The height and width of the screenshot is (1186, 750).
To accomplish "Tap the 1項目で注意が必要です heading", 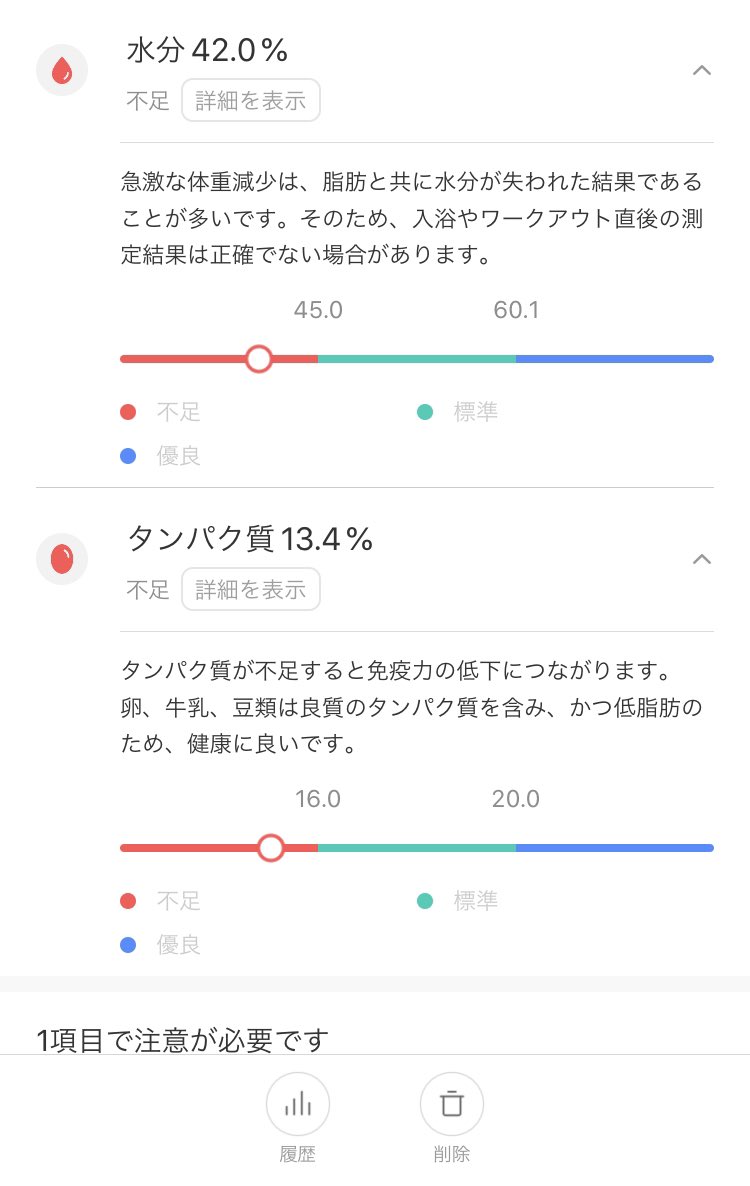I will pyautogui.click(x=183, y=1040).
